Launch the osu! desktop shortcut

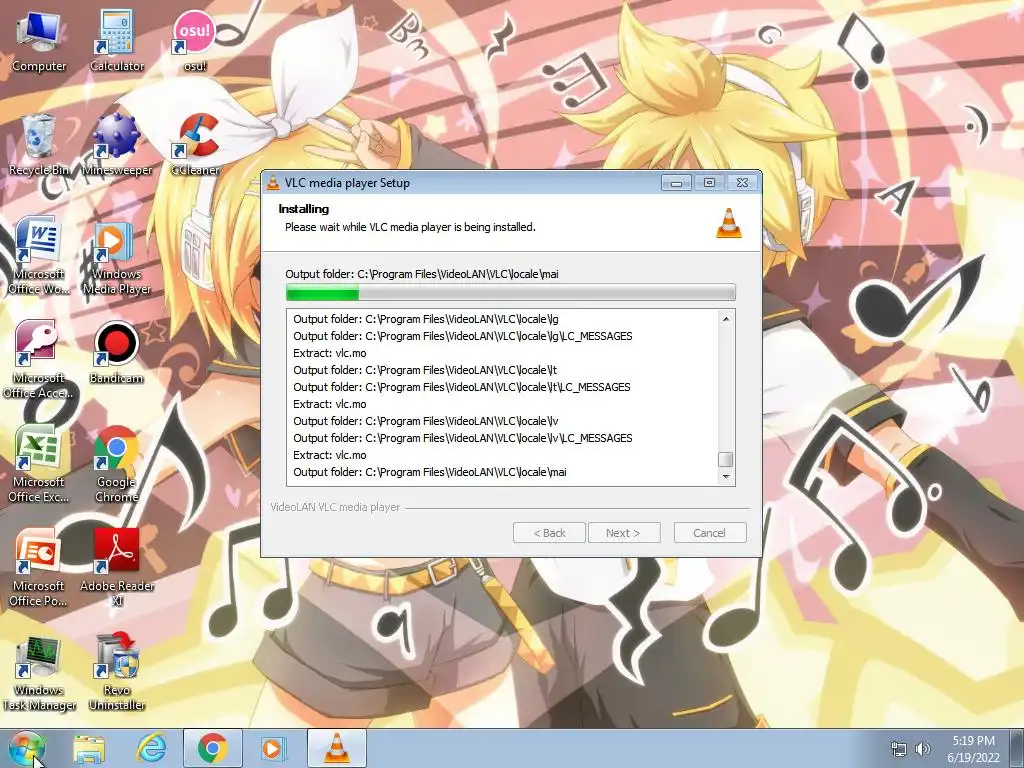click(x=194, y=41)
